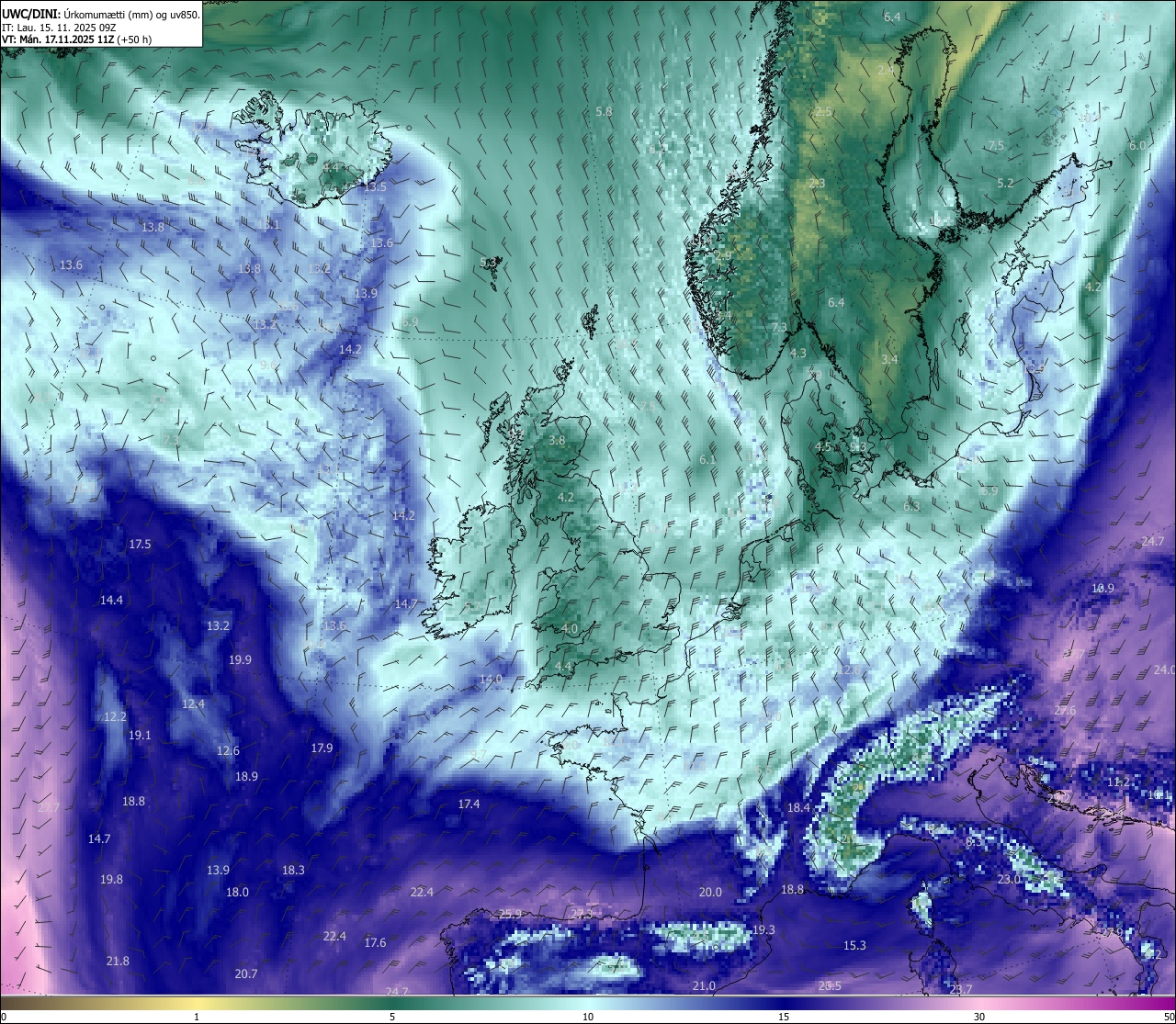1176x1024 pixels.
Task: Click the 19.1 value label
Action: (140, 736)
